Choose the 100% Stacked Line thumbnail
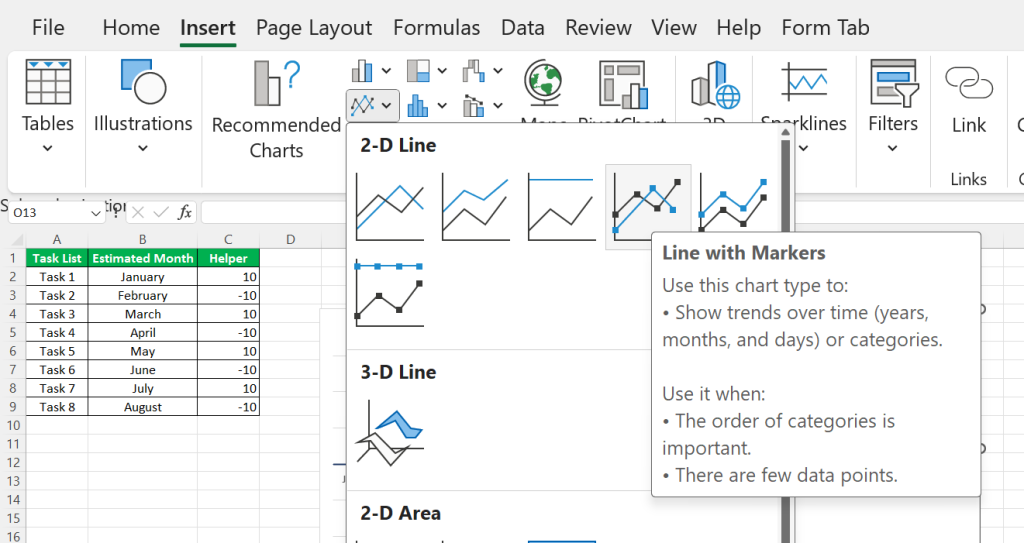1024x543 pixels. (x=561, y=206)
